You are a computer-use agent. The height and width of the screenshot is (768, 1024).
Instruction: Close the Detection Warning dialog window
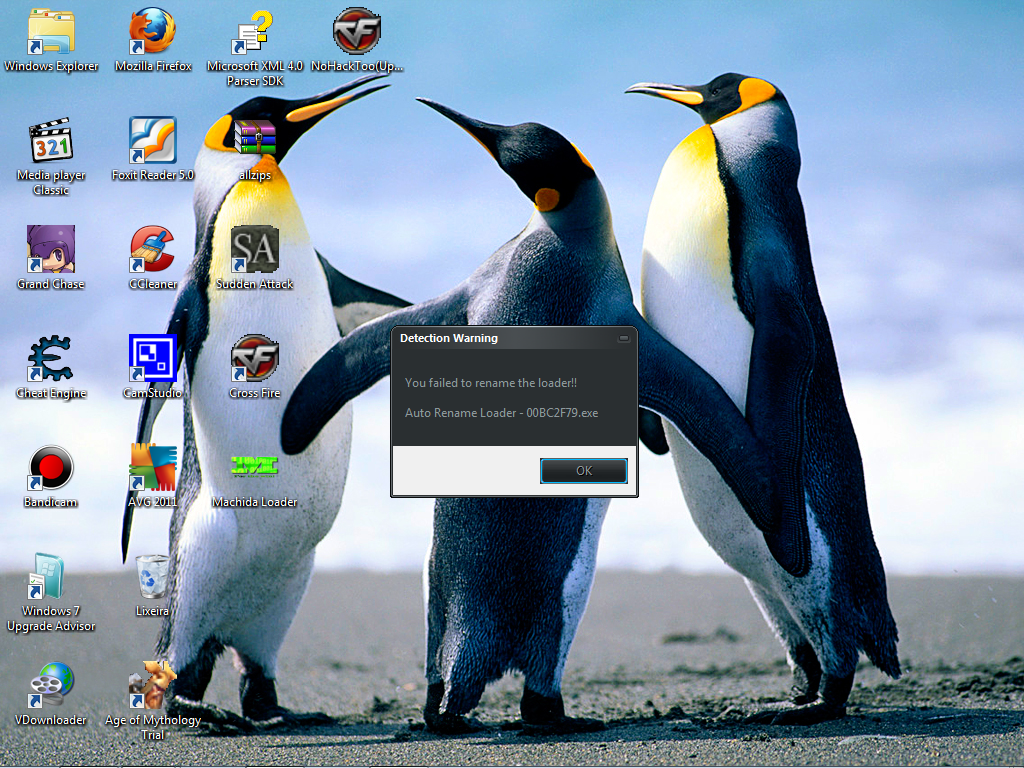pos(624,338)
